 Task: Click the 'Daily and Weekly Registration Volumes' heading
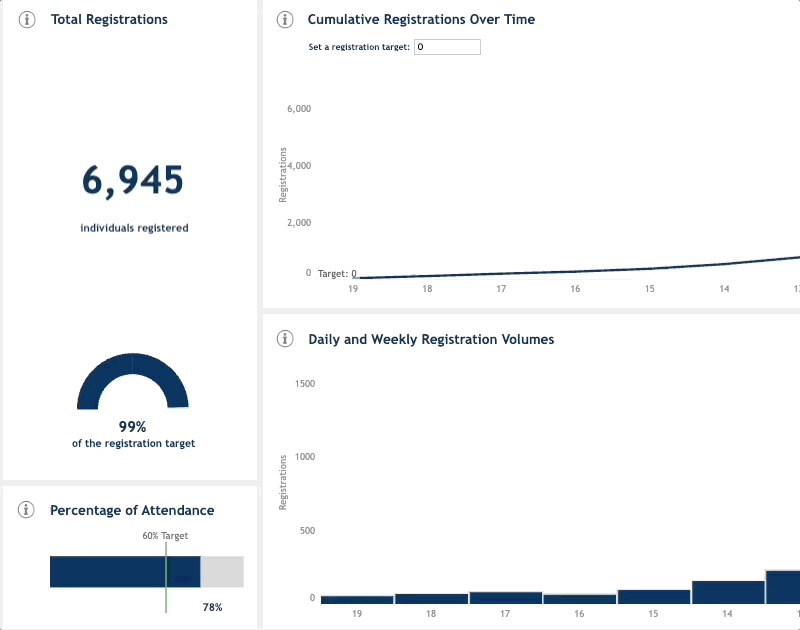tap(431, 339)
